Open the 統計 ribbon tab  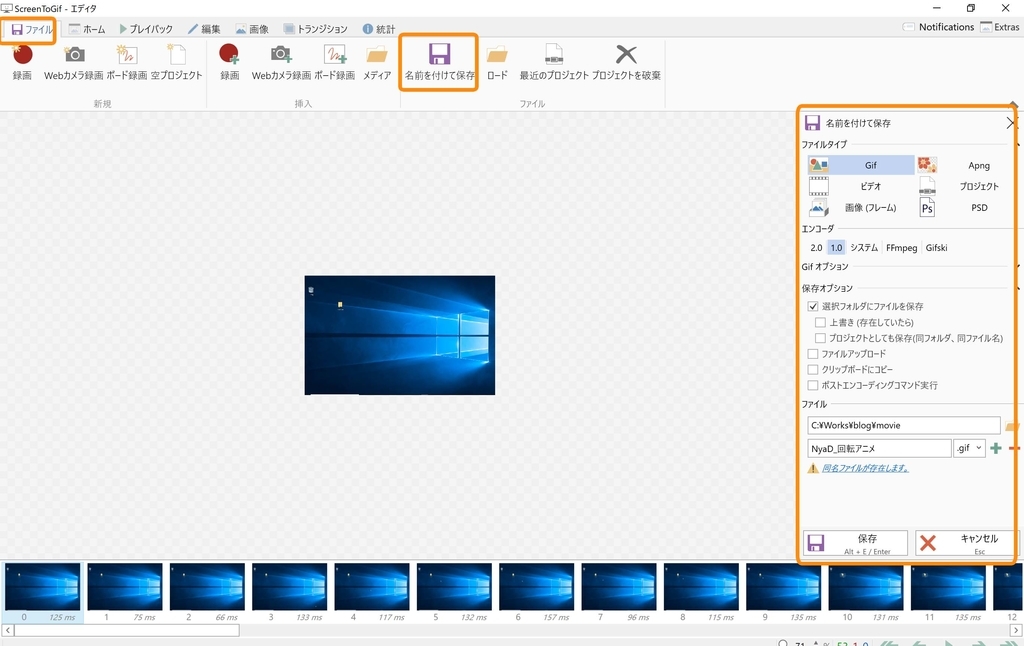(378, 29)
